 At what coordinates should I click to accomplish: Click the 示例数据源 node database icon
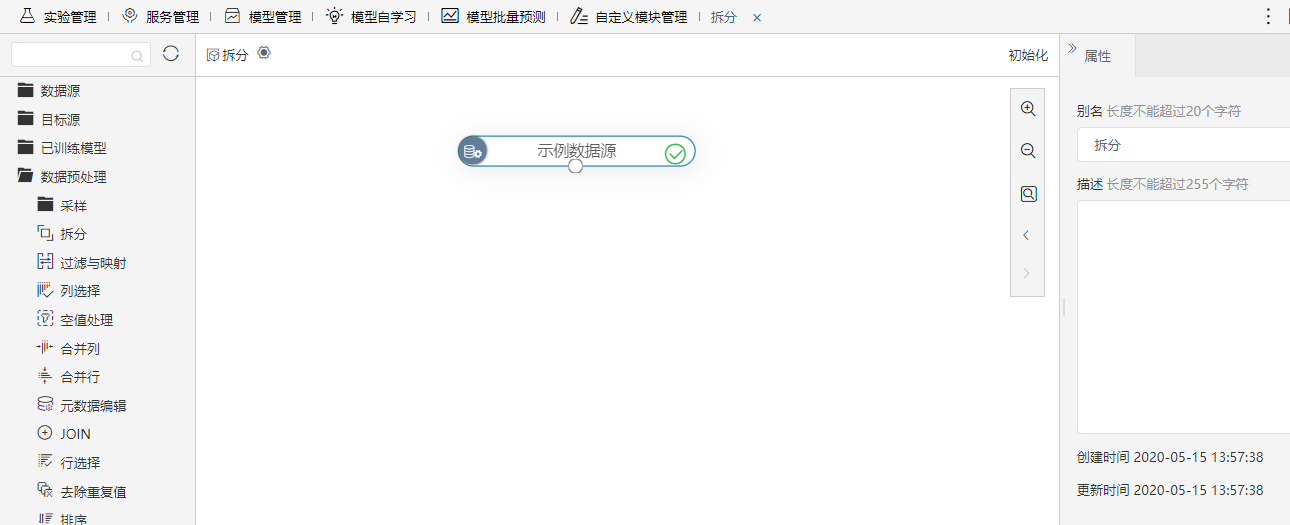[x=473, y=152]
